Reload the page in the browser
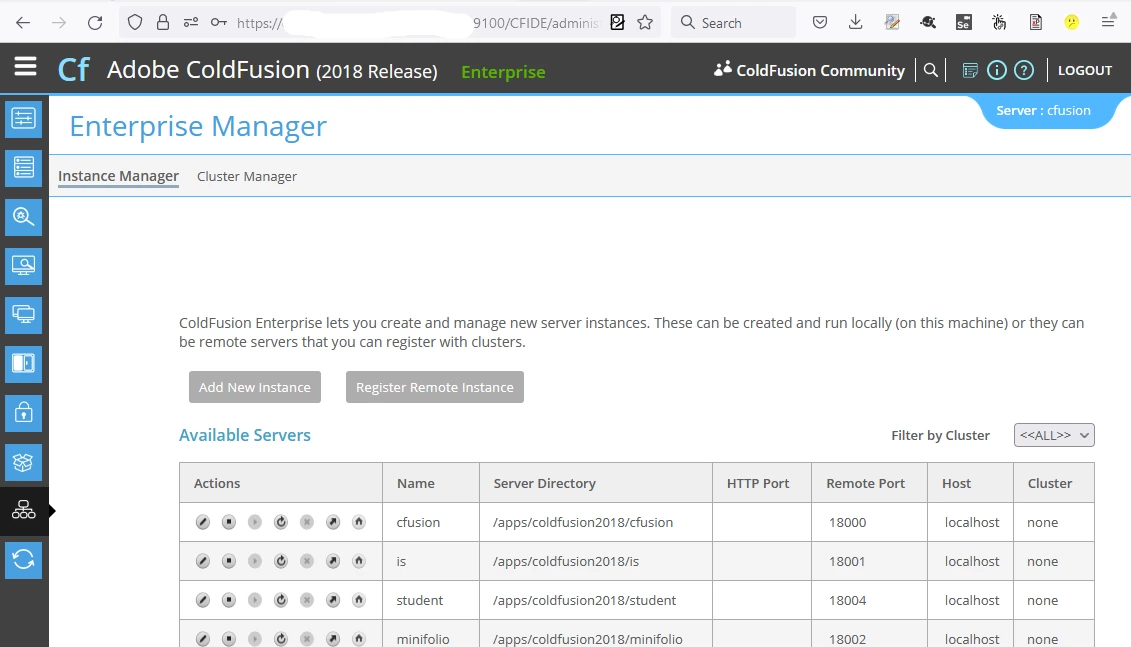The image size is (1131, 647). coord(94,22)
